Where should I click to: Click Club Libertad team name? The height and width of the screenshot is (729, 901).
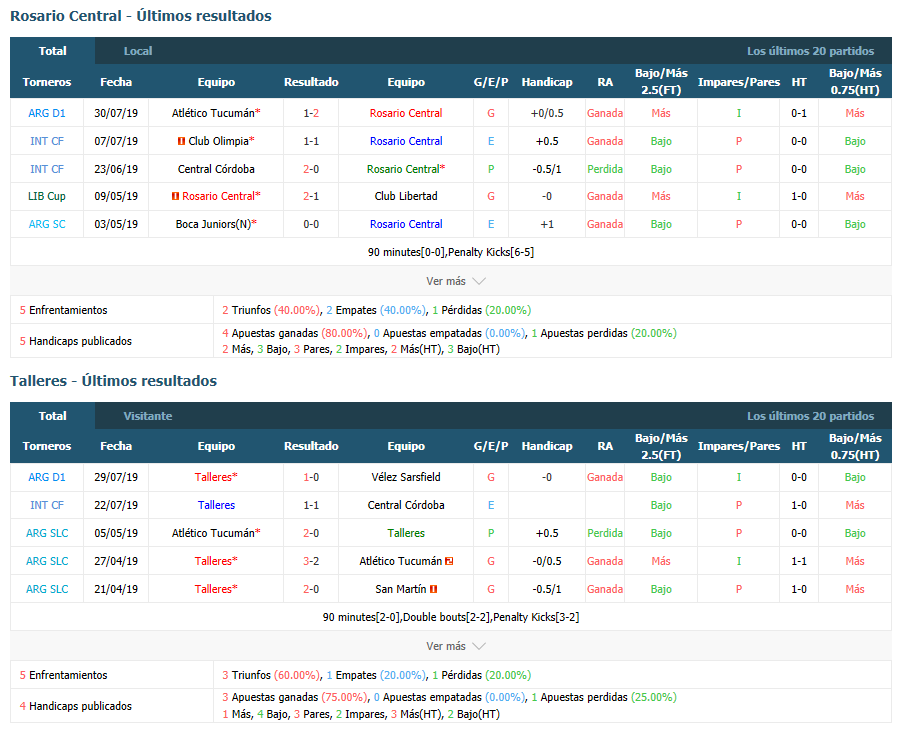[x=406, y=196]
